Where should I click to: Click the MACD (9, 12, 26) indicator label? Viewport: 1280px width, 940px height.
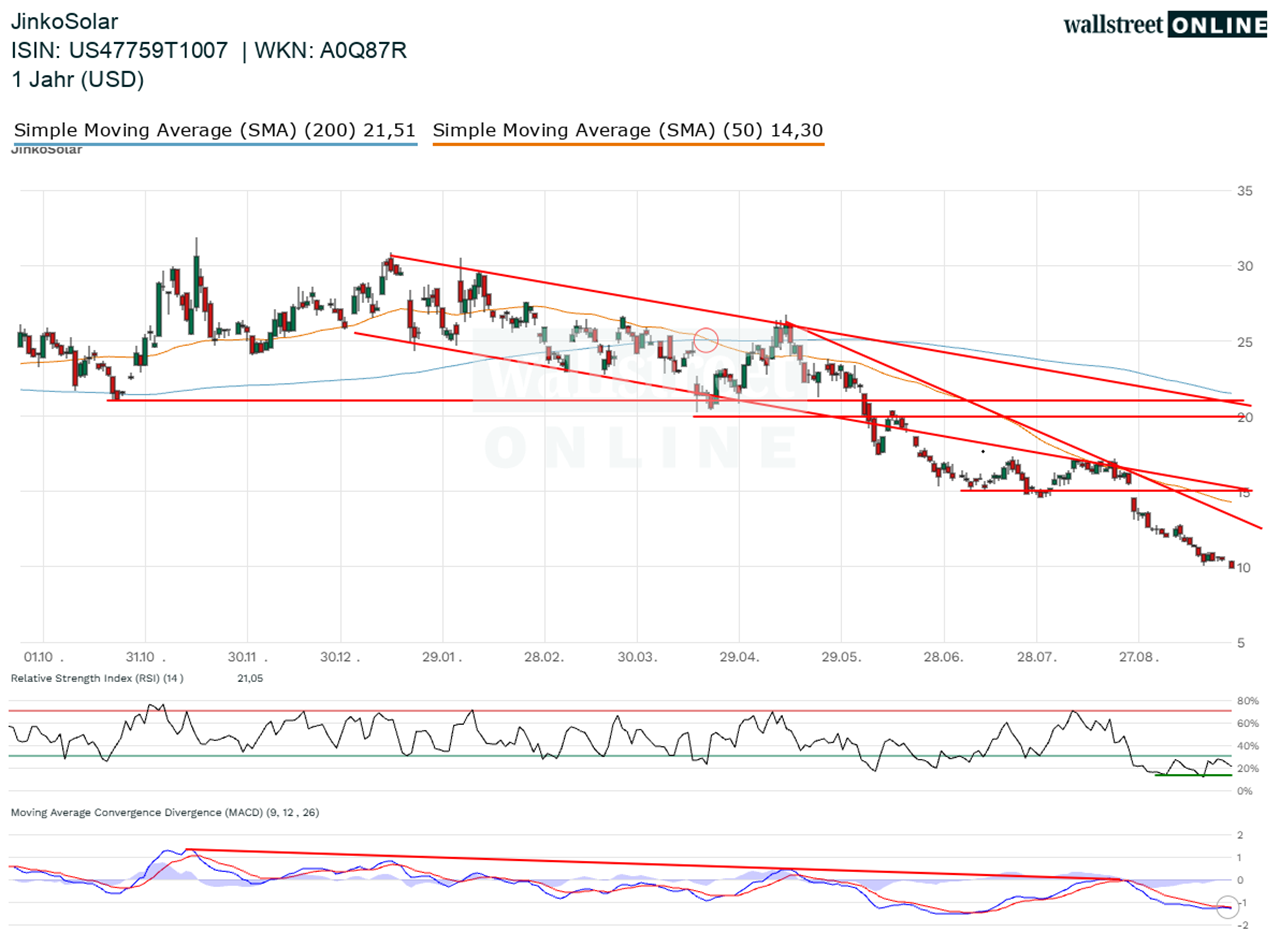pyautogui.click(x=165, y=813)
